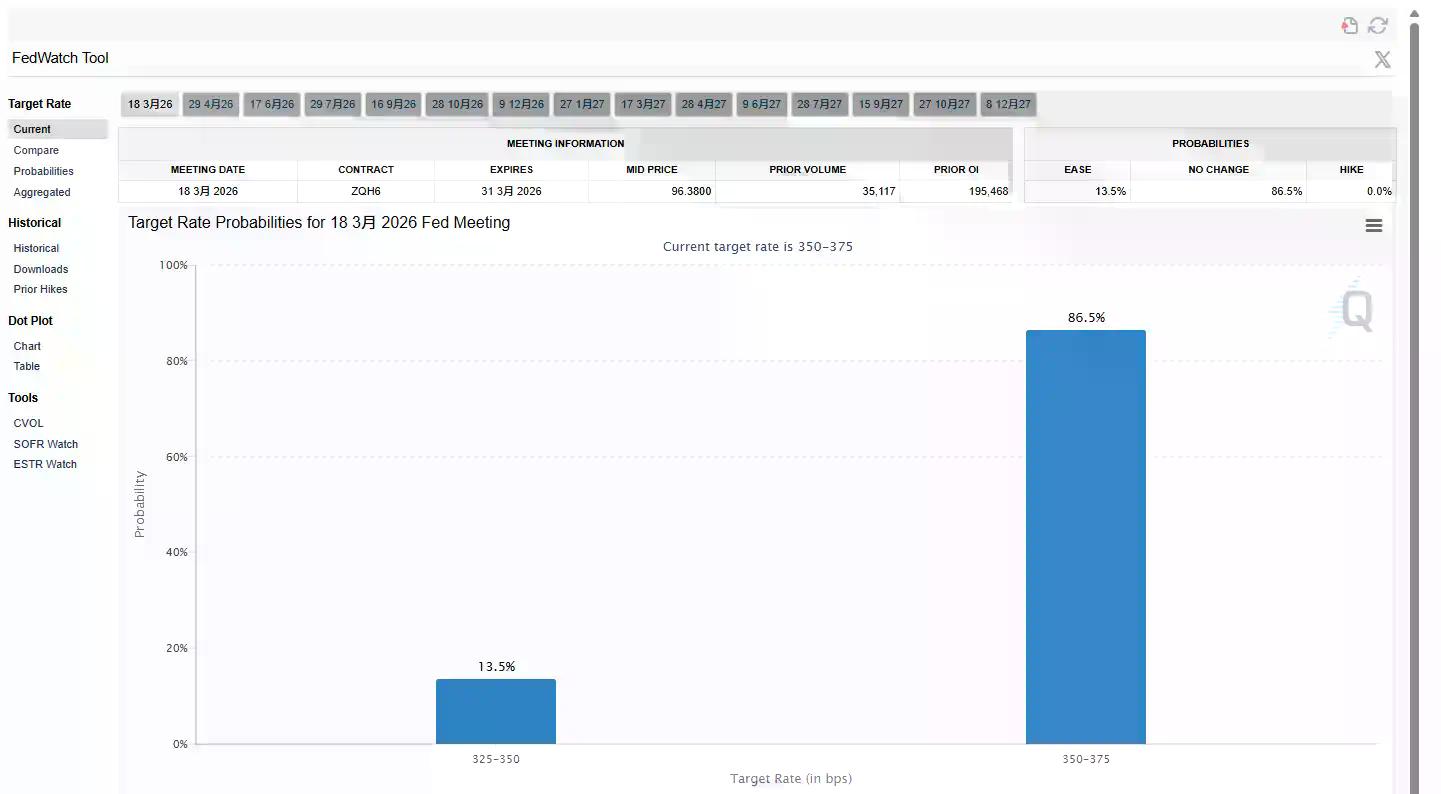
Task: Open Downloads under Historical
Action: click(x=41, y=269)
